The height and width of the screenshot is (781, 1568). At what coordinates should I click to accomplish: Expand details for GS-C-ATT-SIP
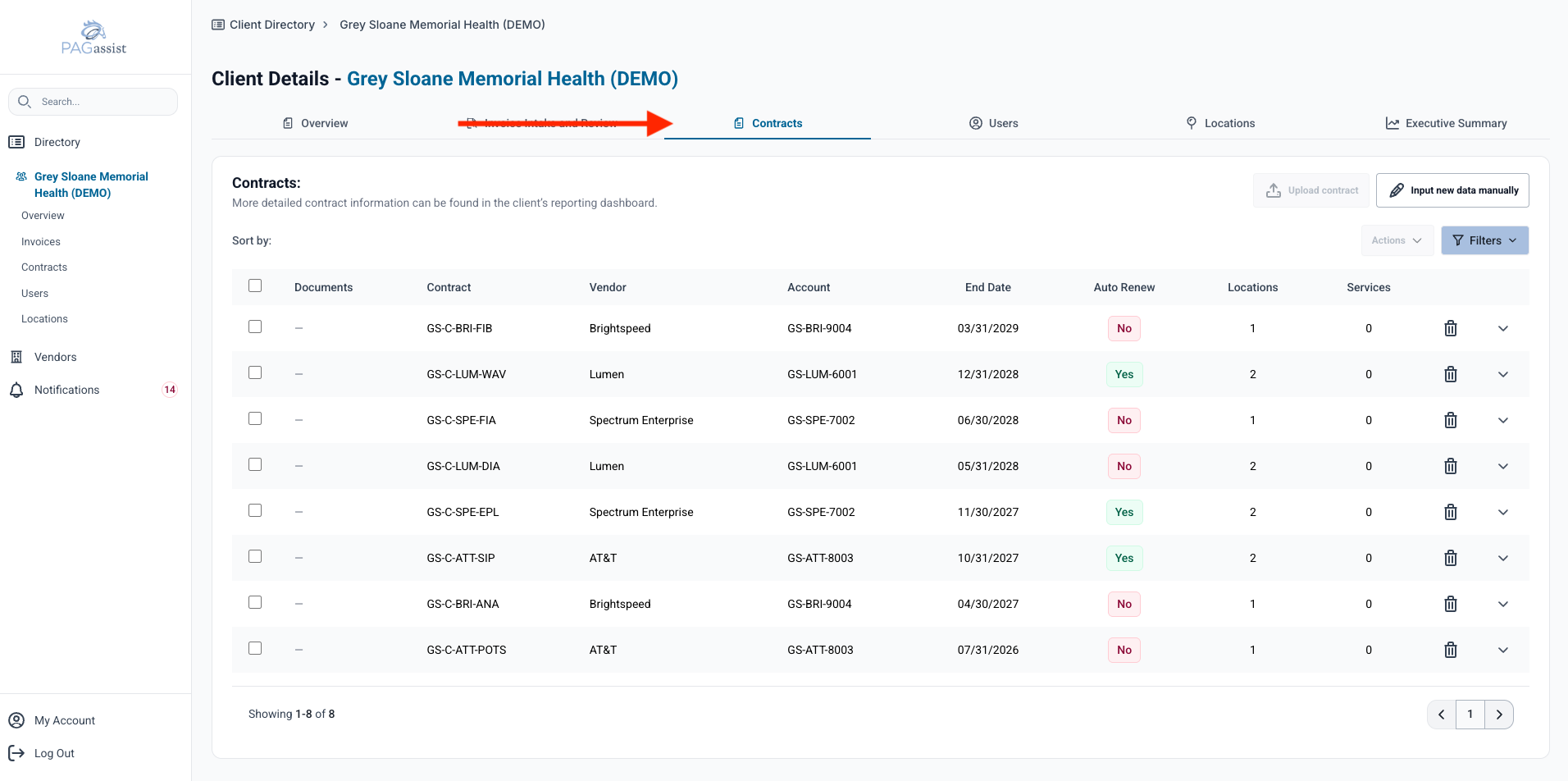pyautogui.click(x=1503, y=558)
